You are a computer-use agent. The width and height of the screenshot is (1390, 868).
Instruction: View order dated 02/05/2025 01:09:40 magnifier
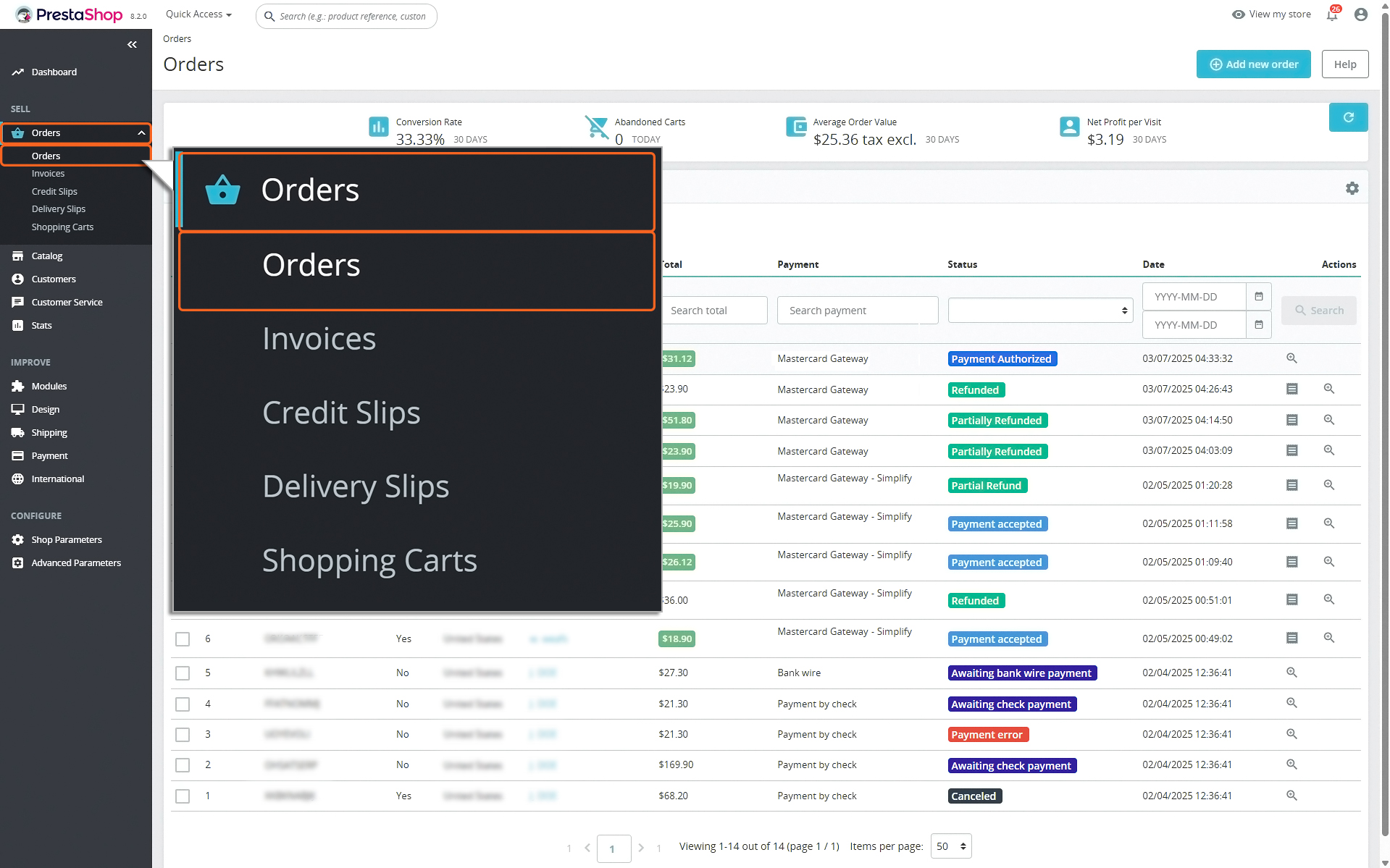tap(1328, 562)
